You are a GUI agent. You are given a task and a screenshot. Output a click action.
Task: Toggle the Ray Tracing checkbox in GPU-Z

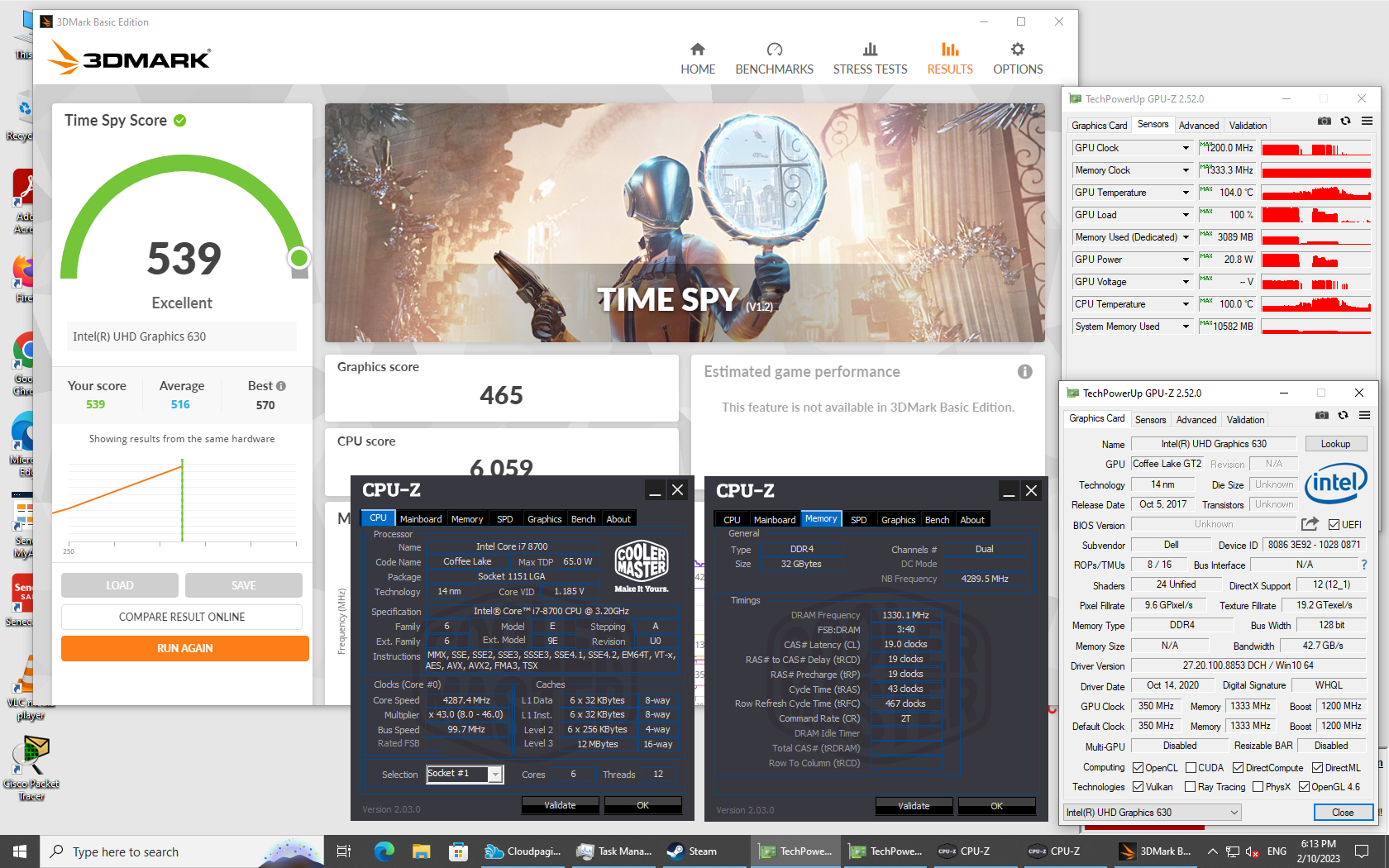click(x=1190, y=787)
